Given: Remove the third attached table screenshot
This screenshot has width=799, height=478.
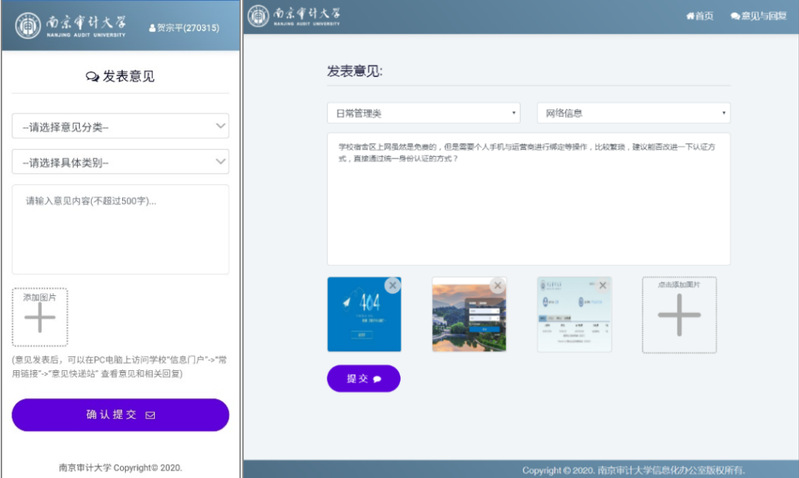Looking at the screenshot, I should point(602,285).
